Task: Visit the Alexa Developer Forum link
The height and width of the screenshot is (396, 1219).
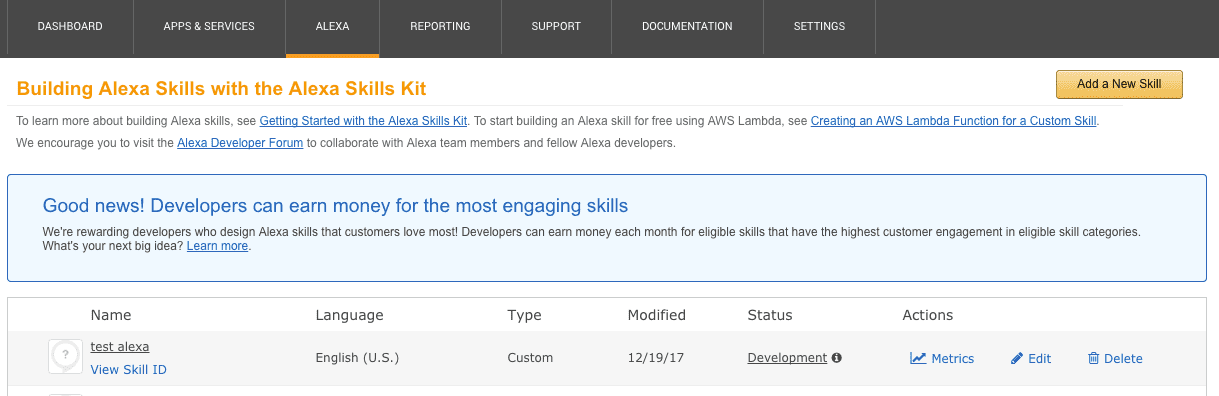Action: coord(240,143)
